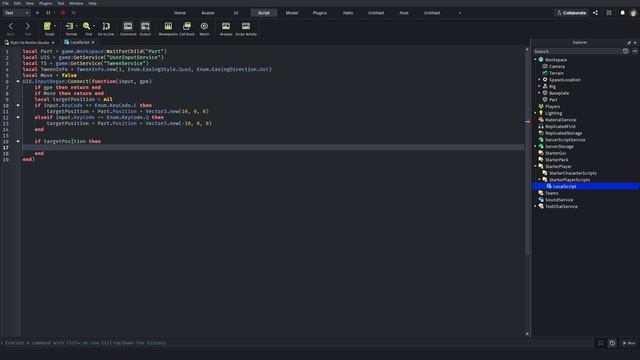Expand the Baseplate node
The width and height of the screenshot is (640, 360).
coord(540,93)
